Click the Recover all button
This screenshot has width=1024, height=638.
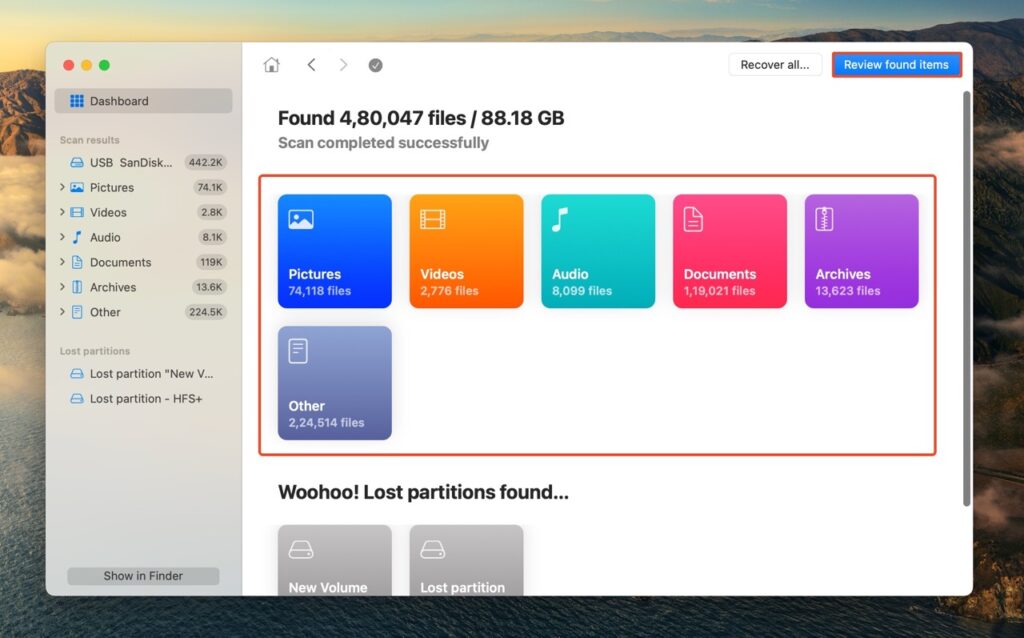[x=775, y=64]
